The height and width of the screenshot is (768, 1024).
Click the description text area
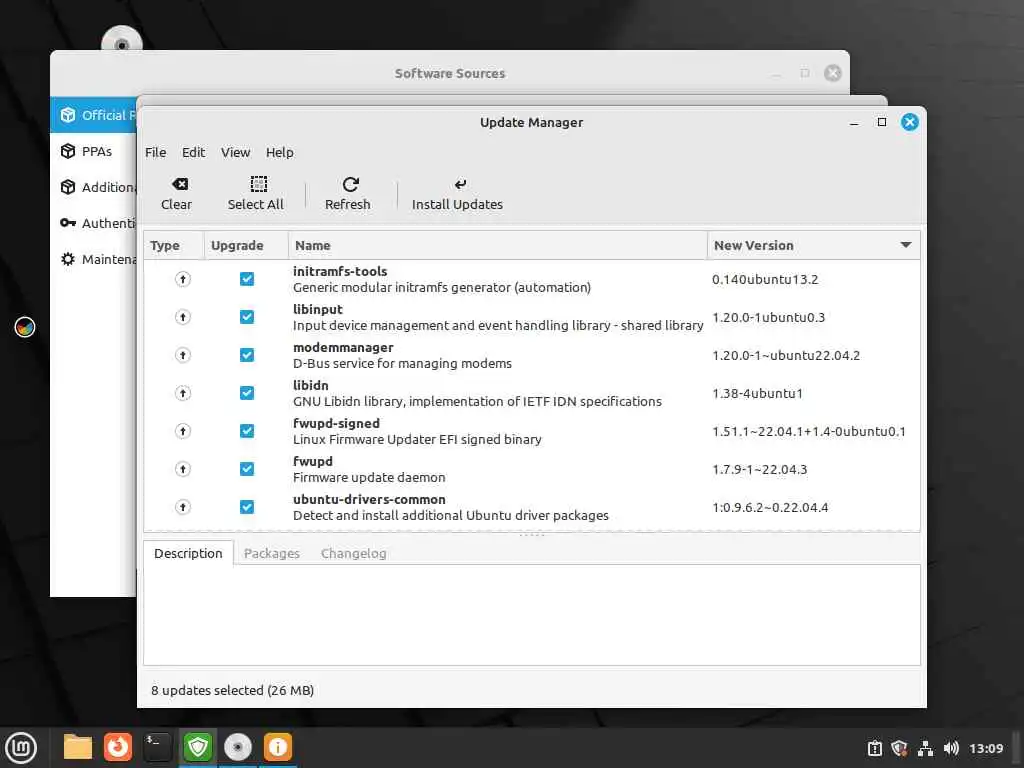tap(532, 615)
